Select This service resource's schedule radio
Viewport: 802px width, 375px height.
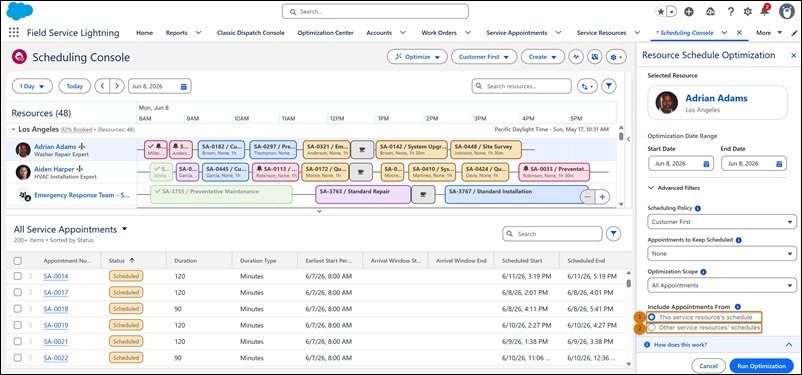(x=652, y=317)
